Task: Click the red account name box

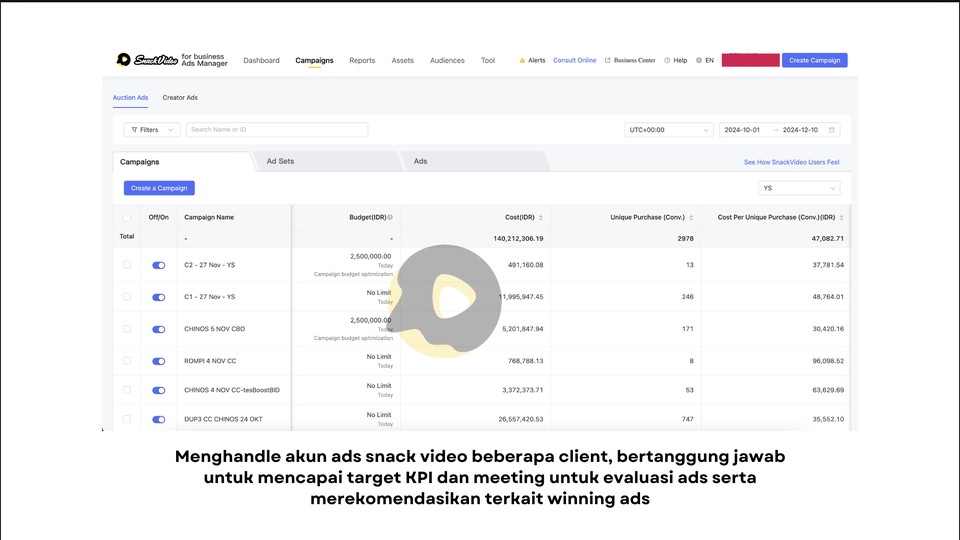Action: [751, 60]
